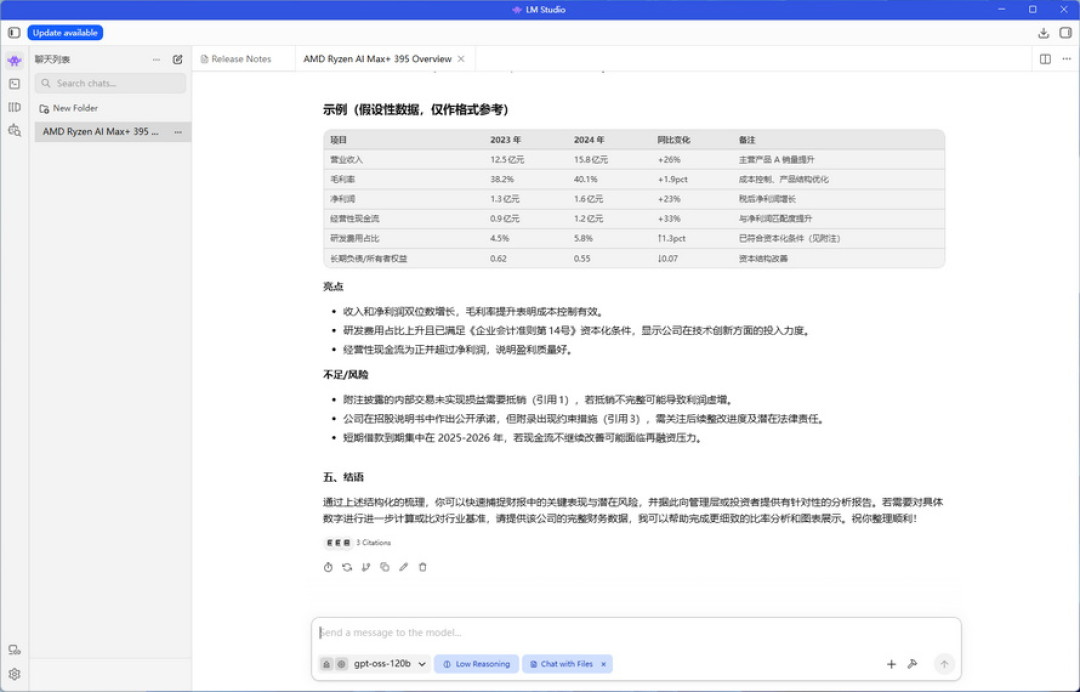Regenerate the response with refresh icon

pyautogui.click(x=347, y=567)
